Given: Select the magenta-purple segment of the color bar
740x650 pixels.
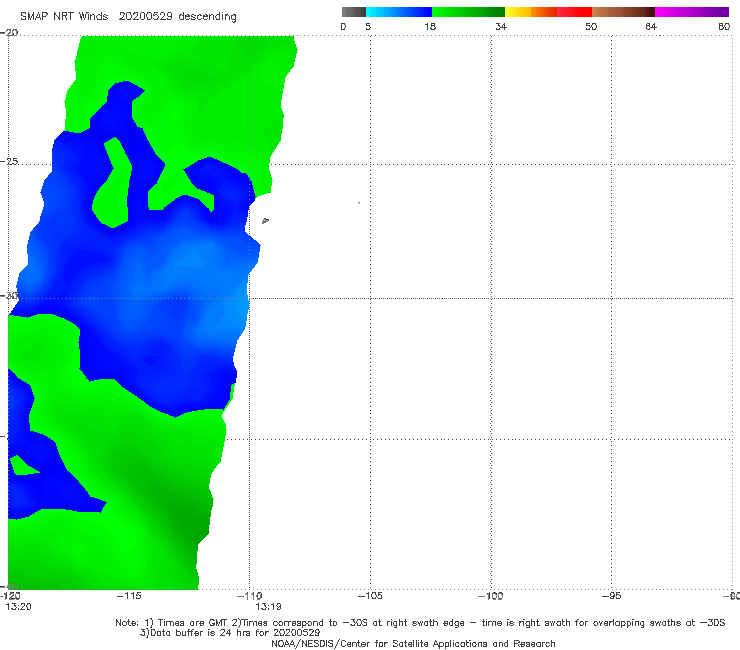Looking at the screenshot, I should click(x=692, y=12).
